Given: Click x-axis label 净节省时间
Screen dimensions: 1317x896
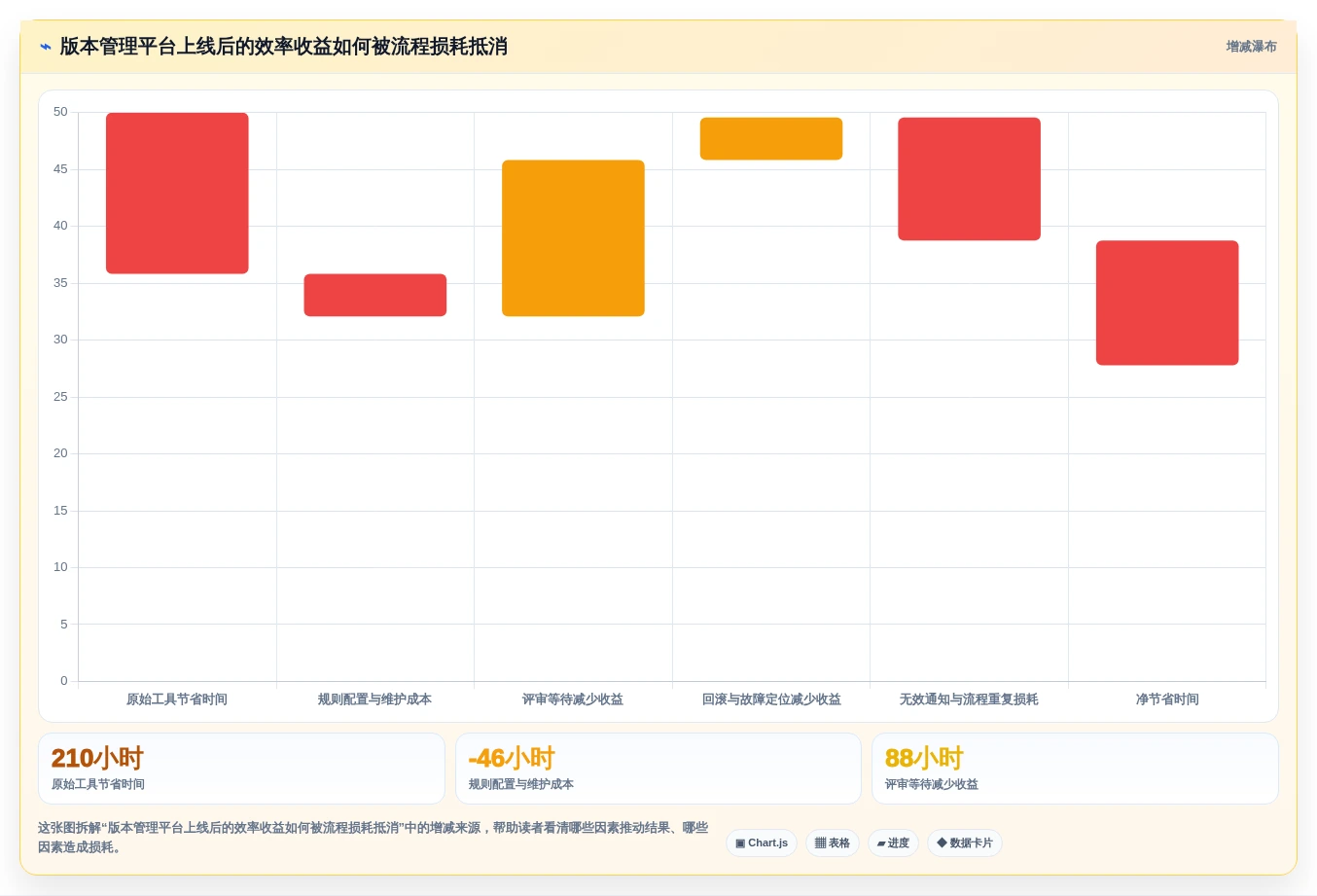Looking at the screenshot, I should (x=1167, y=699).
